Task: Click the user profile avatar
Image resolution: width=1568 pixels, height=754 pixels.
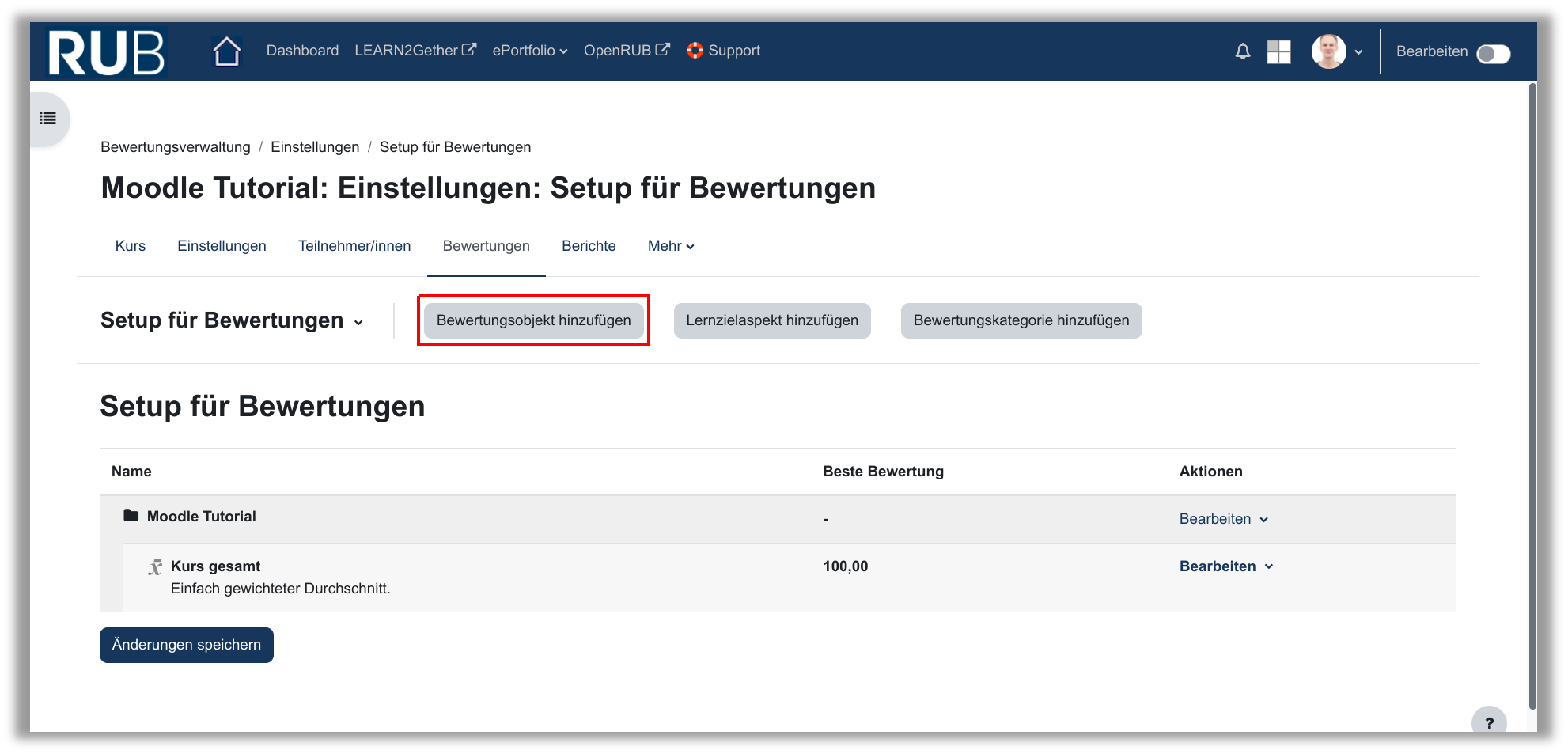Action: click(1328, 51)
